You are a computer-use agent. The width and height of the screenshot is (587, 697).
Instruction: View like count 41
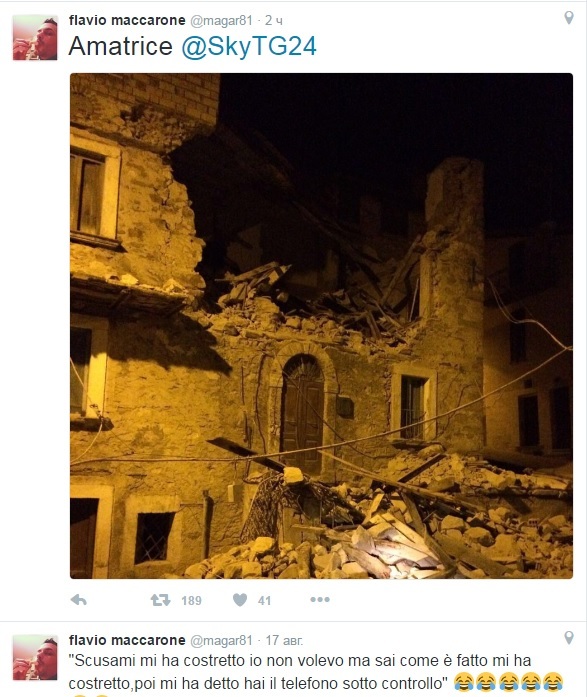(x=264, y=601)
